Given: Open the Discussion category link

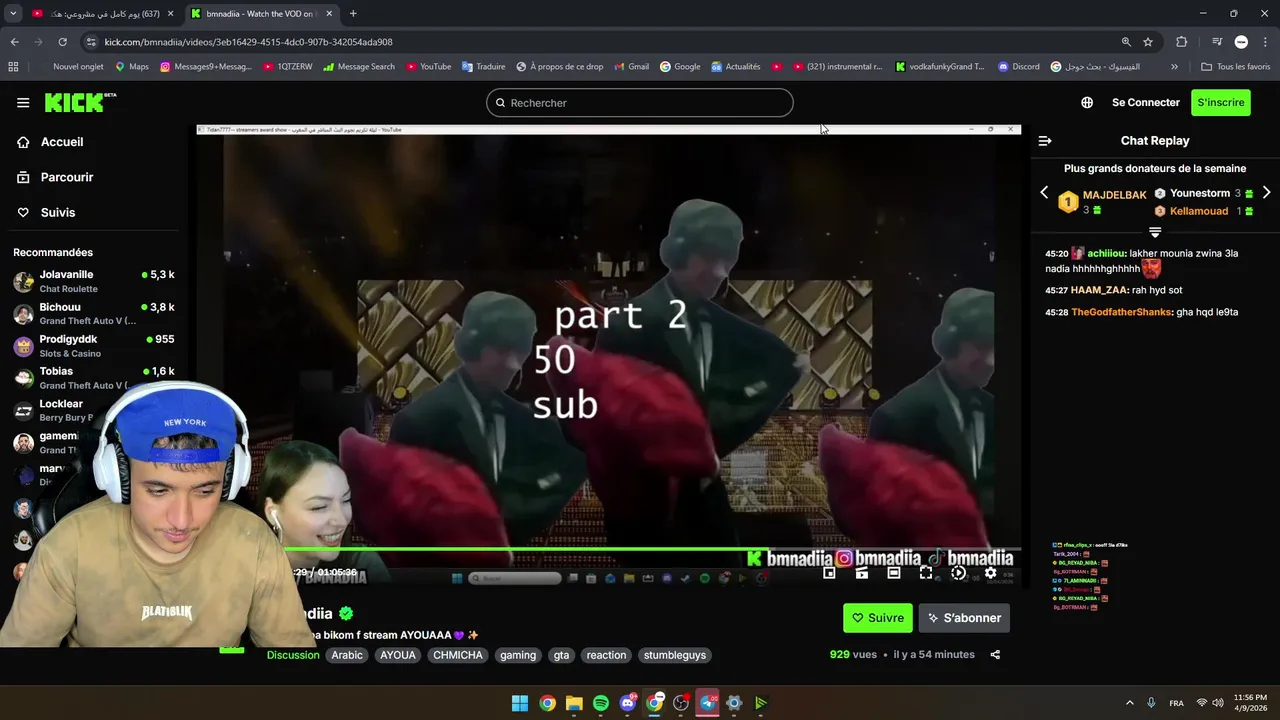Looking at the screenshot, I should tap(293, 655).
